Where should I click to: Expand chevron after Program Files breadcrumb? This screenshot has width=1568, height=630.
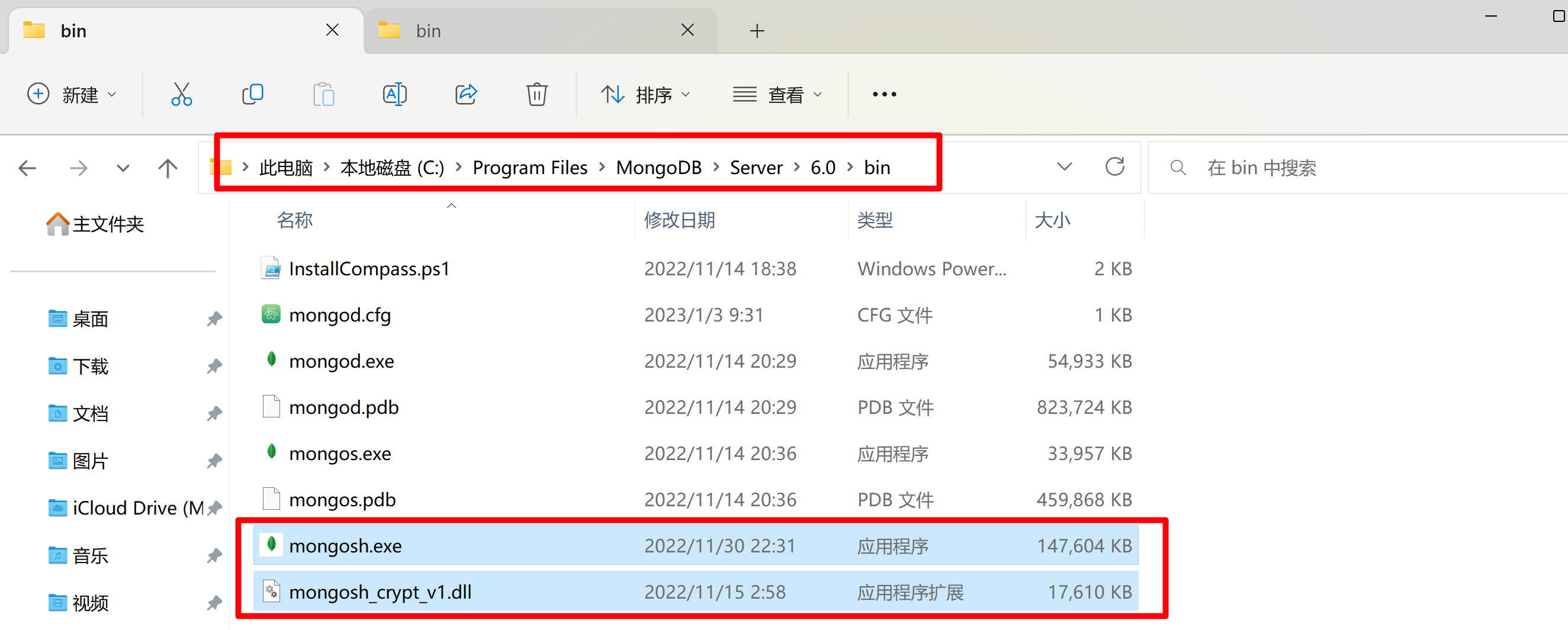(602, 167)
